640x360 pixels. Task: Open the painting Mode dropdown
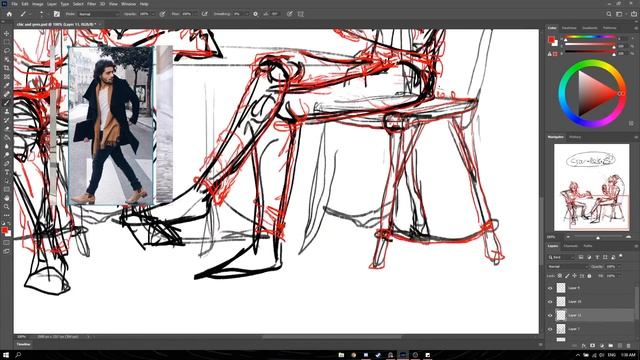98,14
